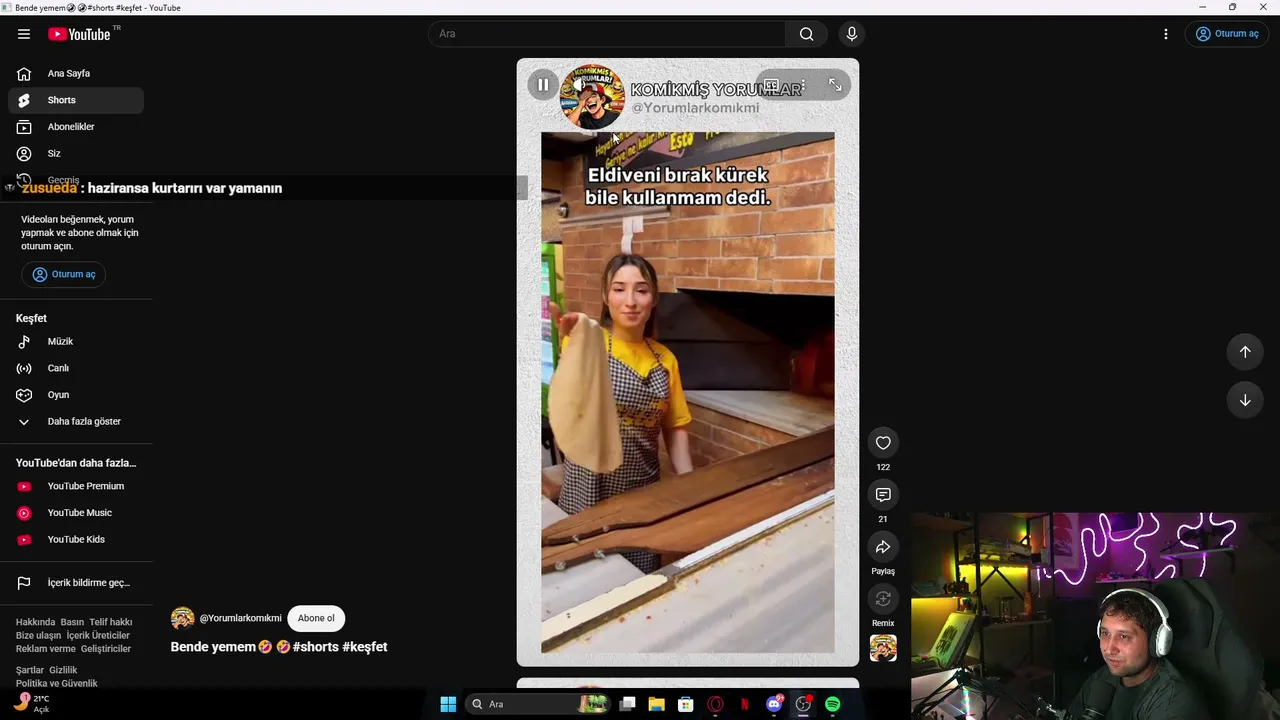Go to next Short with down arrow

point(1245,400)
